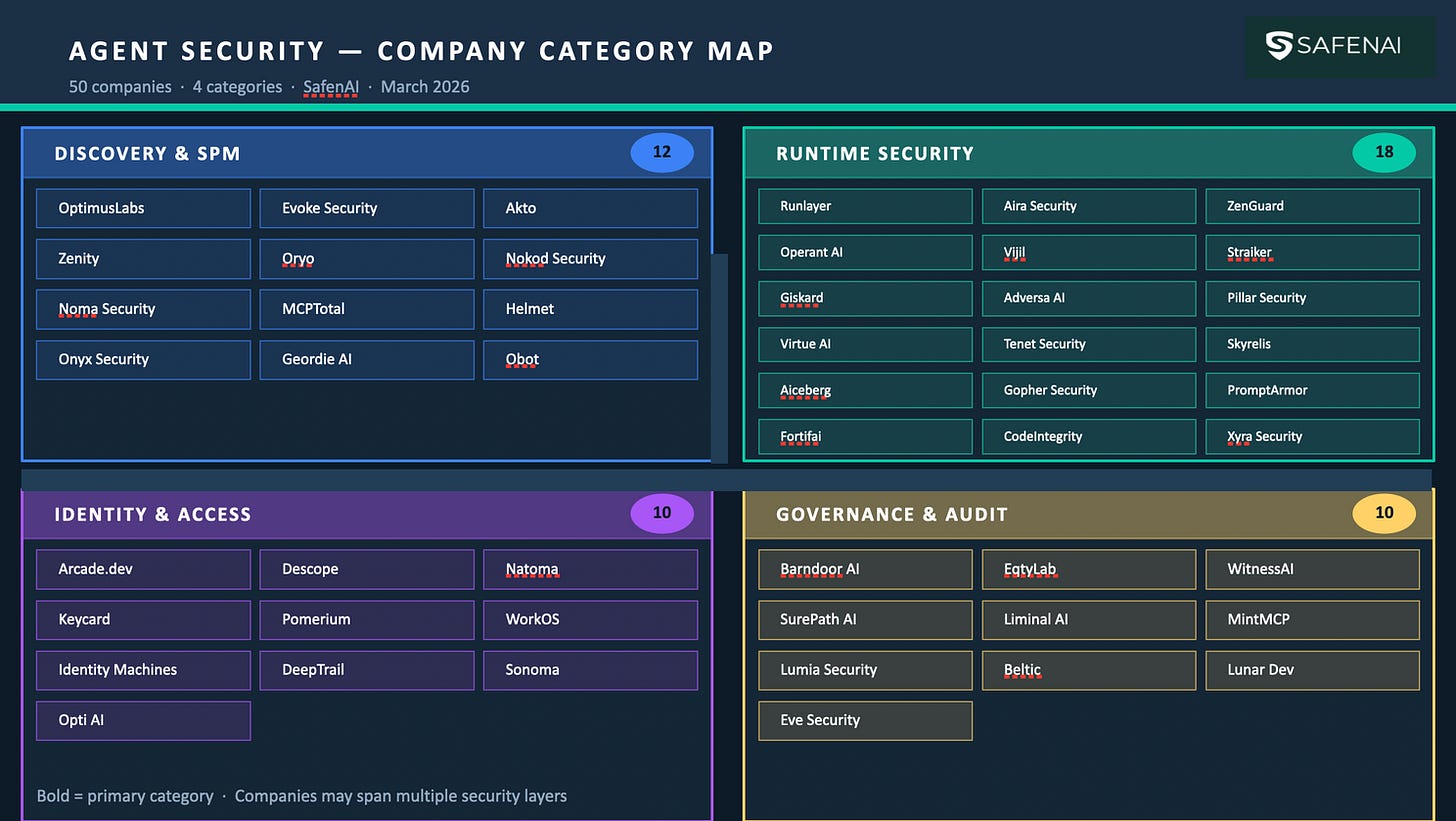Click the Vijil company box
This screenshot has width=1456, height=821.
1089,252
